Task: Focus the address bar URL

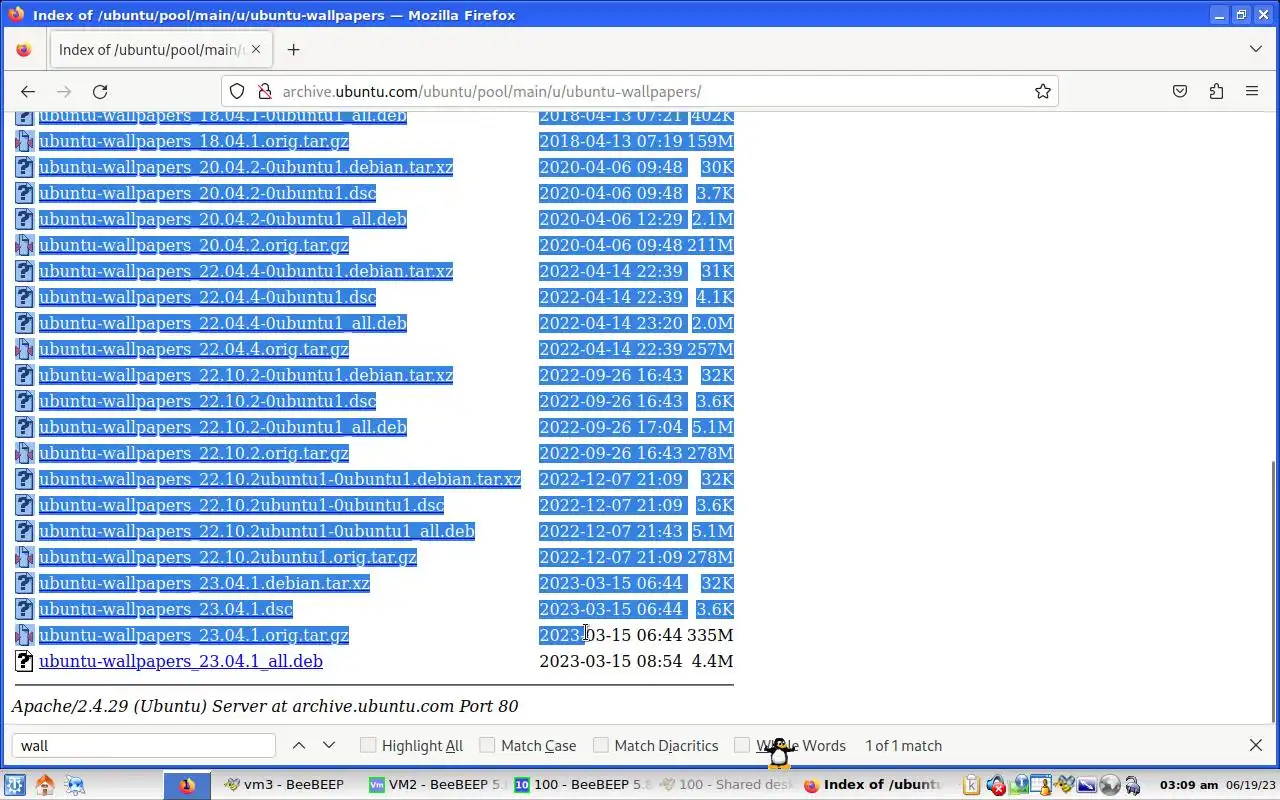Action: click(x=640, y=91)
